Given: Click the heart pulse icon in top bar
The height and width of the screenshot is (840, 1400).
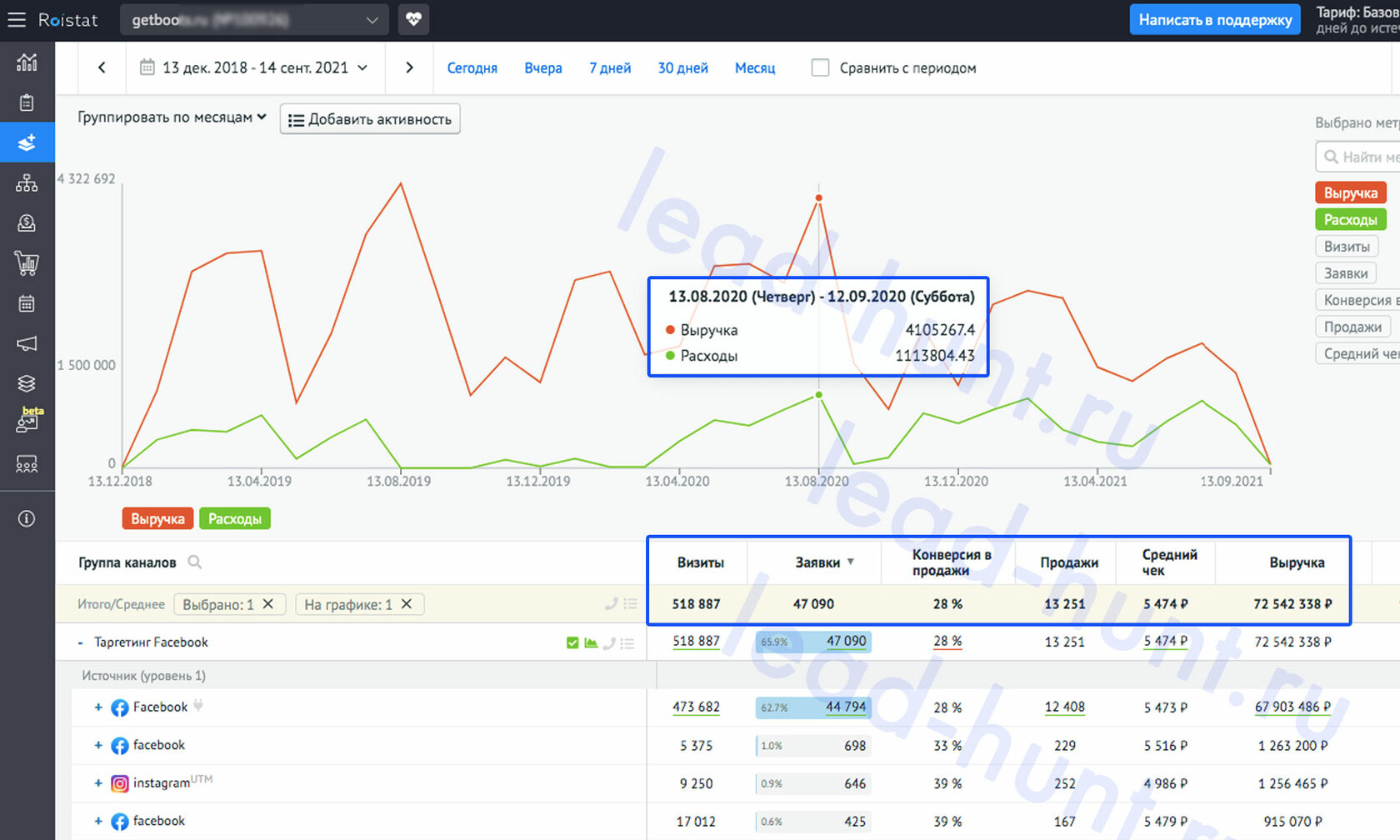Looking at the screenshot, I should pos(413,19).
